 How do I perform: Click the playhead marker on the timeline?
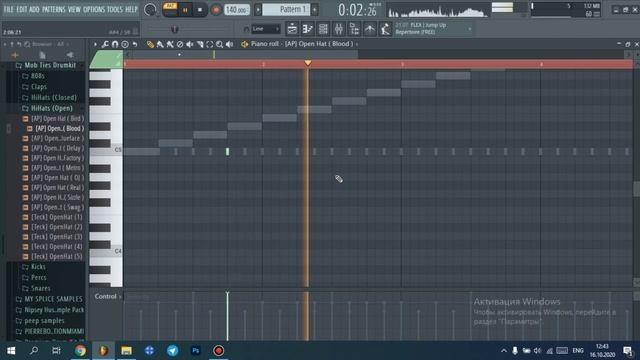tap(308, 63)
